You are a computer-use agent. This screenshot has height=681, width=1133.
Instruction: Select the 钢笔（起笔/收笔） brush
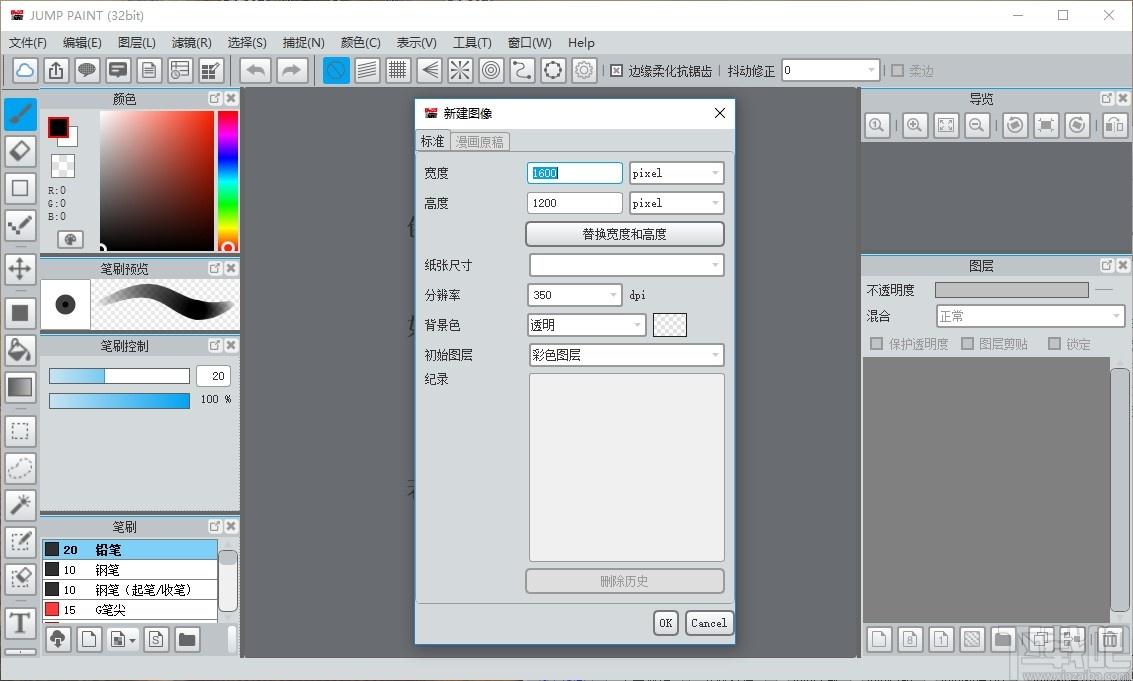pyautogui.click(x=130, y=590)
